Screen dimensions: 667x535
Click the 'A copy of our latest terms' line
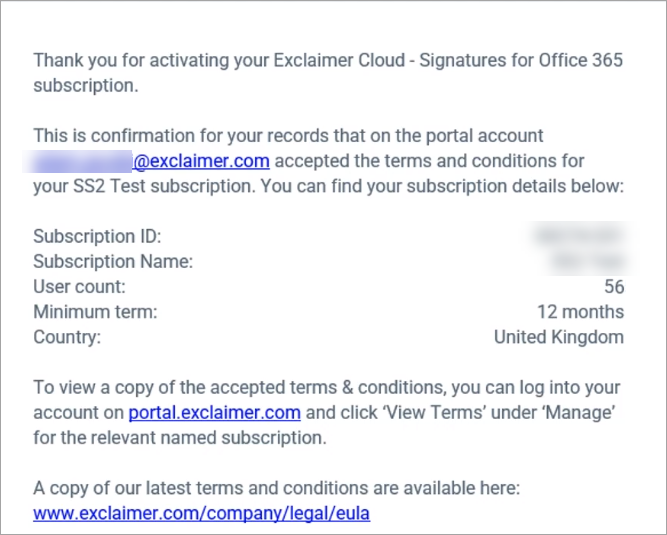[x=277, y=489]
